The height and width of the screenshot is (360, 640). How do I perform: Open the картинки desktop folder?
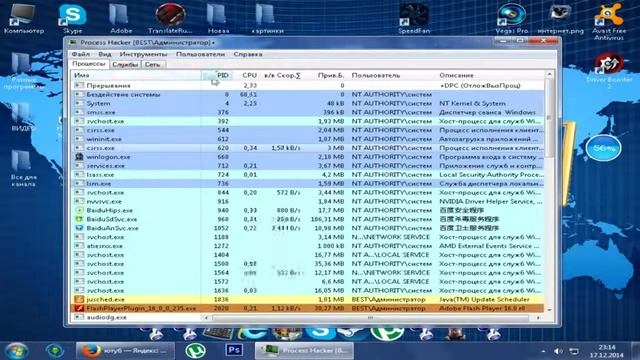267,19
